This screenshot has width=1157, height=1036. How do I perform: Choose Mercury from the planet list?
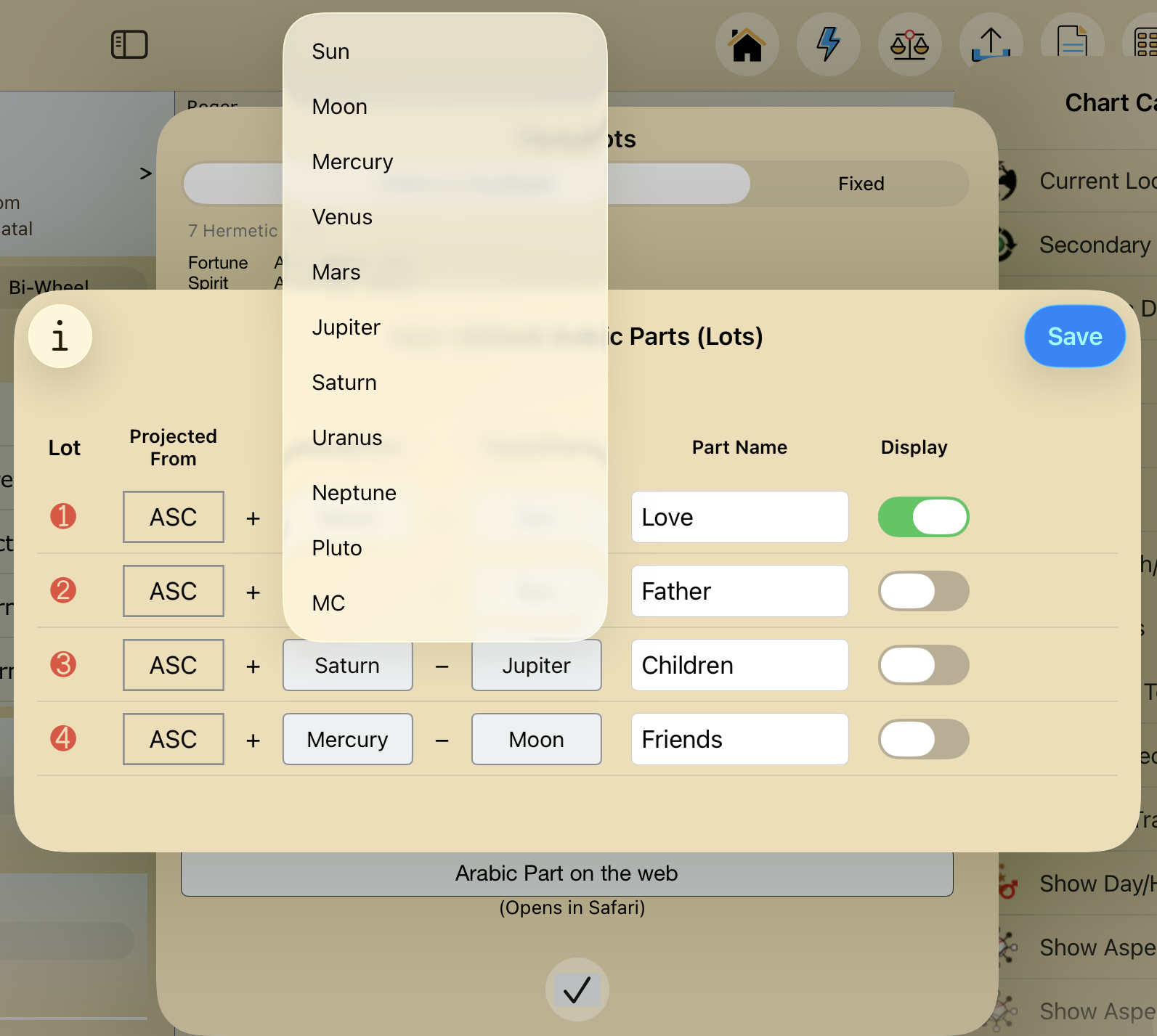445,162
